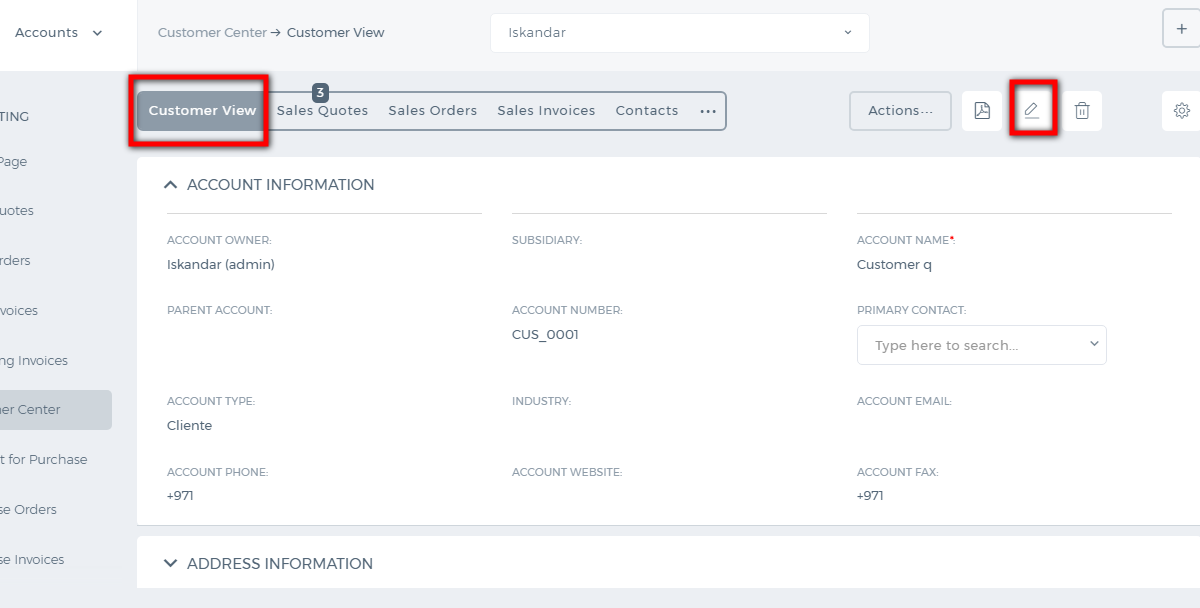Click account type value Cliente

[x=190, y=425]
